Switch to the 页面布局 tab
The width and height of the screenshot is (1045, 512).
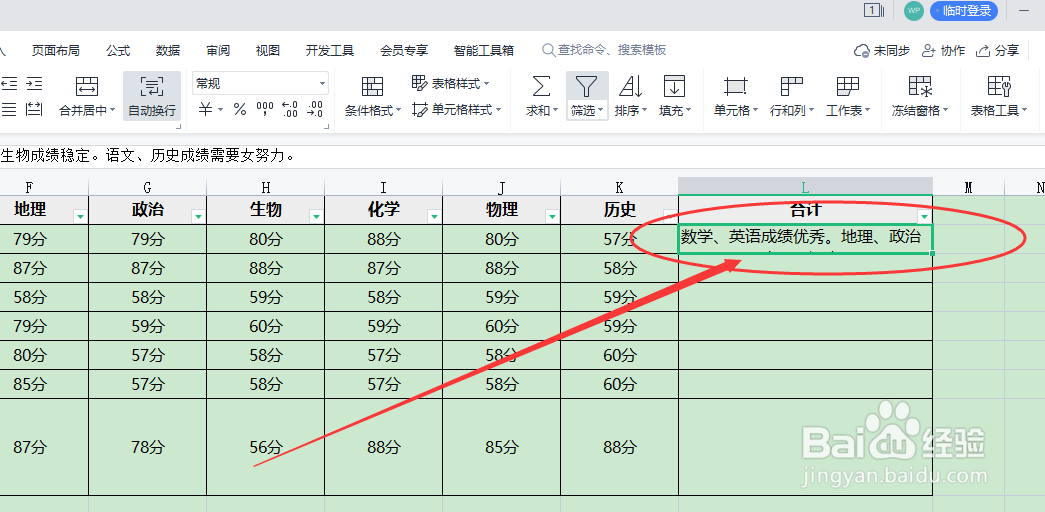(x=55, y=50)
